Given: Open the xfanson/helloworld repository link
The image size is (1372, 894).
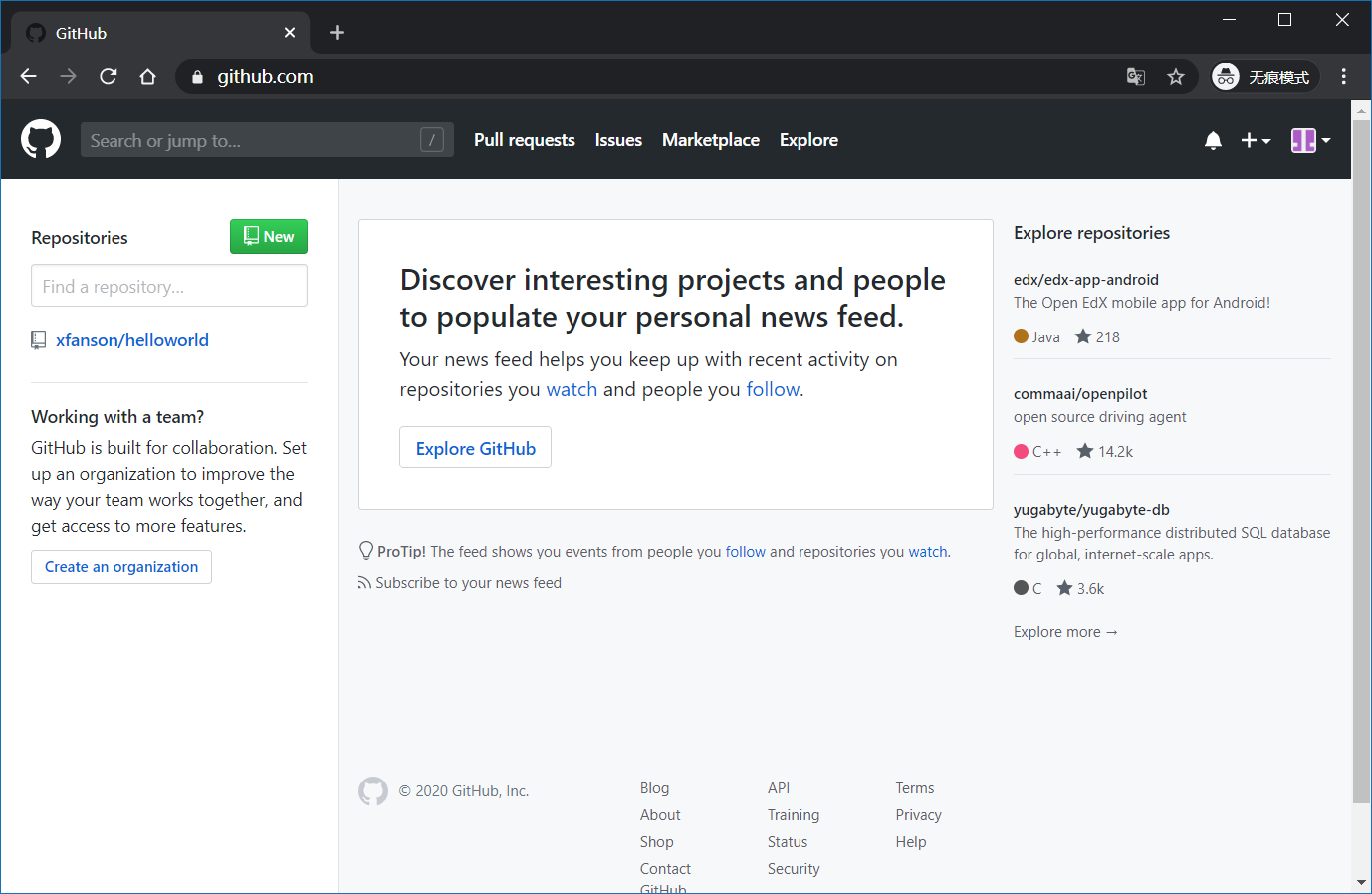Looking at the screenshot, I should pos(131,340).
